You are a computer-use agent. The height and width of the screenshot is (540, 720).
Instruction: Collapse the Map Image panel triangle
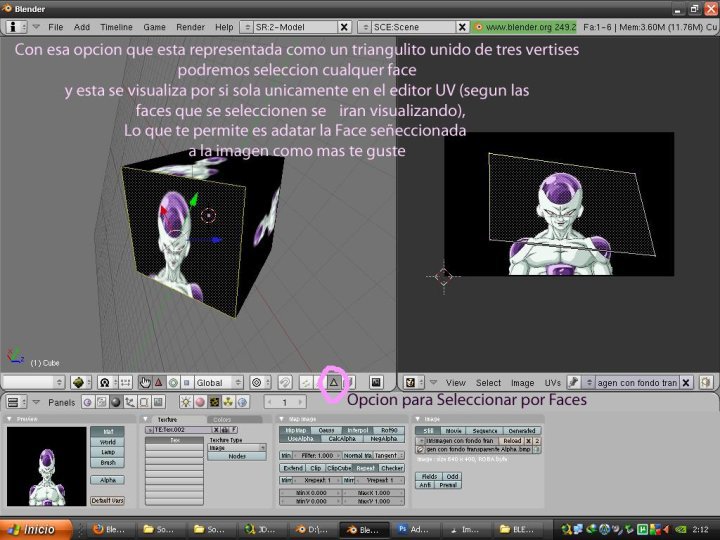pos(282,419)
